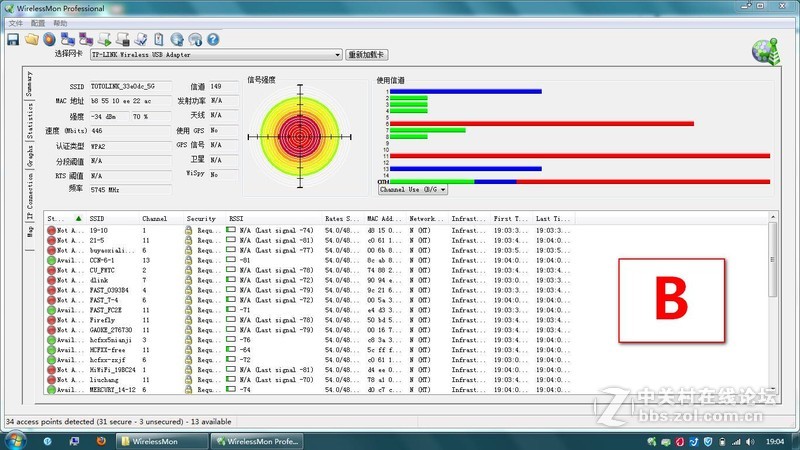Select the GAOKE_276730 network row
The height and width of the screenshot is (450, 800).
point(309,330)
